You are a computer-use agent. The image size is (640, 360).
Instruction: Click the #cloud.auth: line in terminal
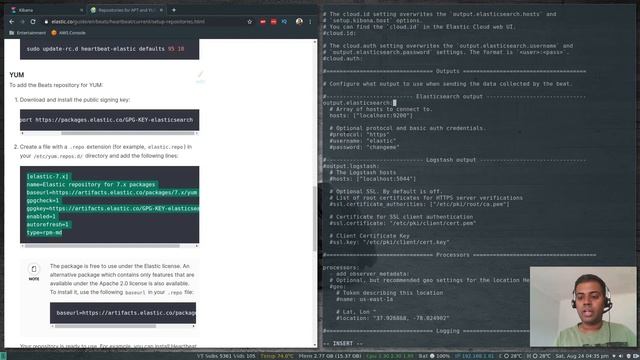342,58
